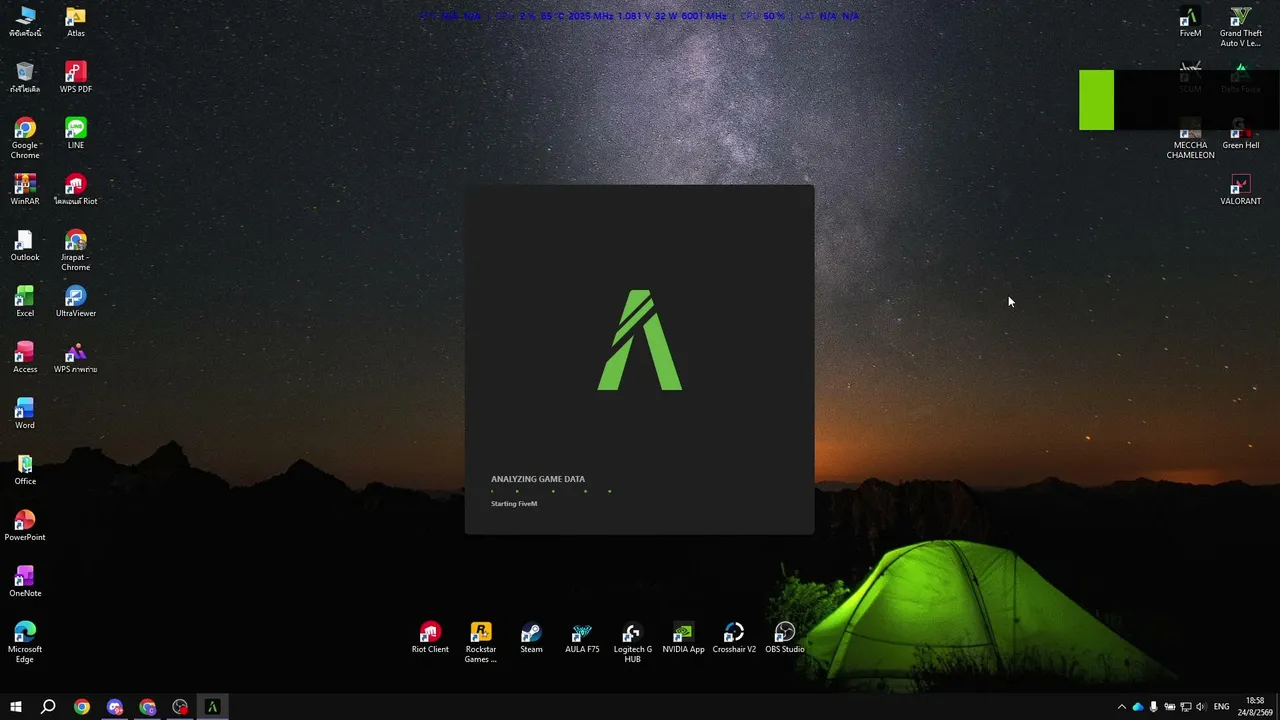Select the Grand Theft Auto V shortcut
This screenshot has width=1280, height=720.
1240,27
